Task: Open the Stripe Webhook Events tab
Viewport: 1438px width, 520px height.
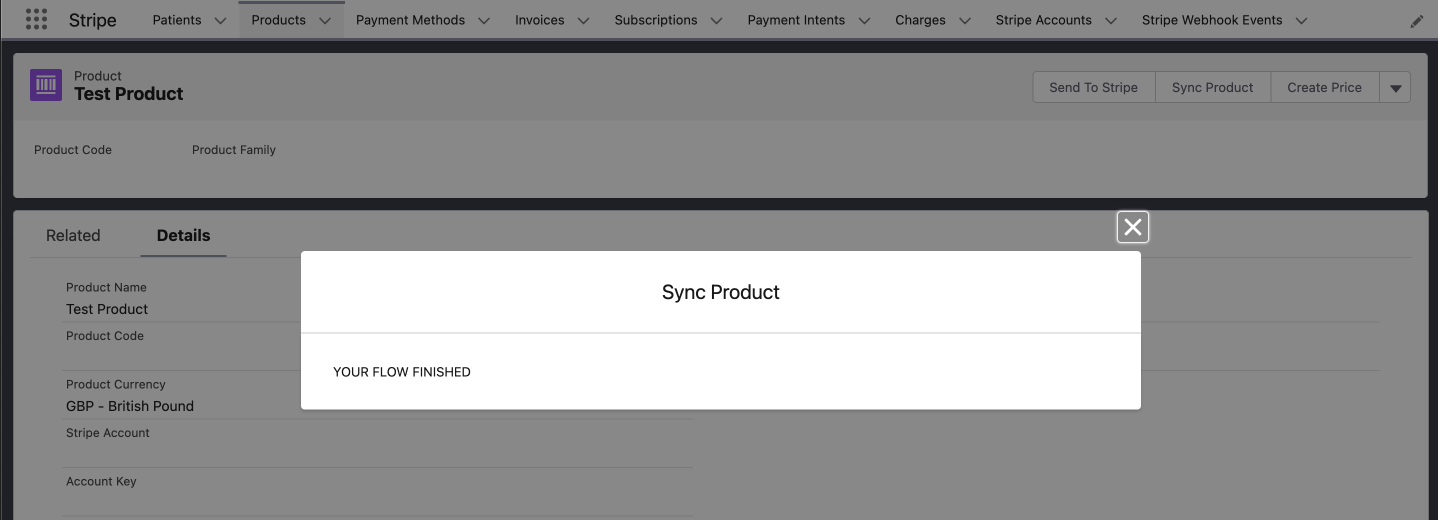Action: coord(1212,20)
